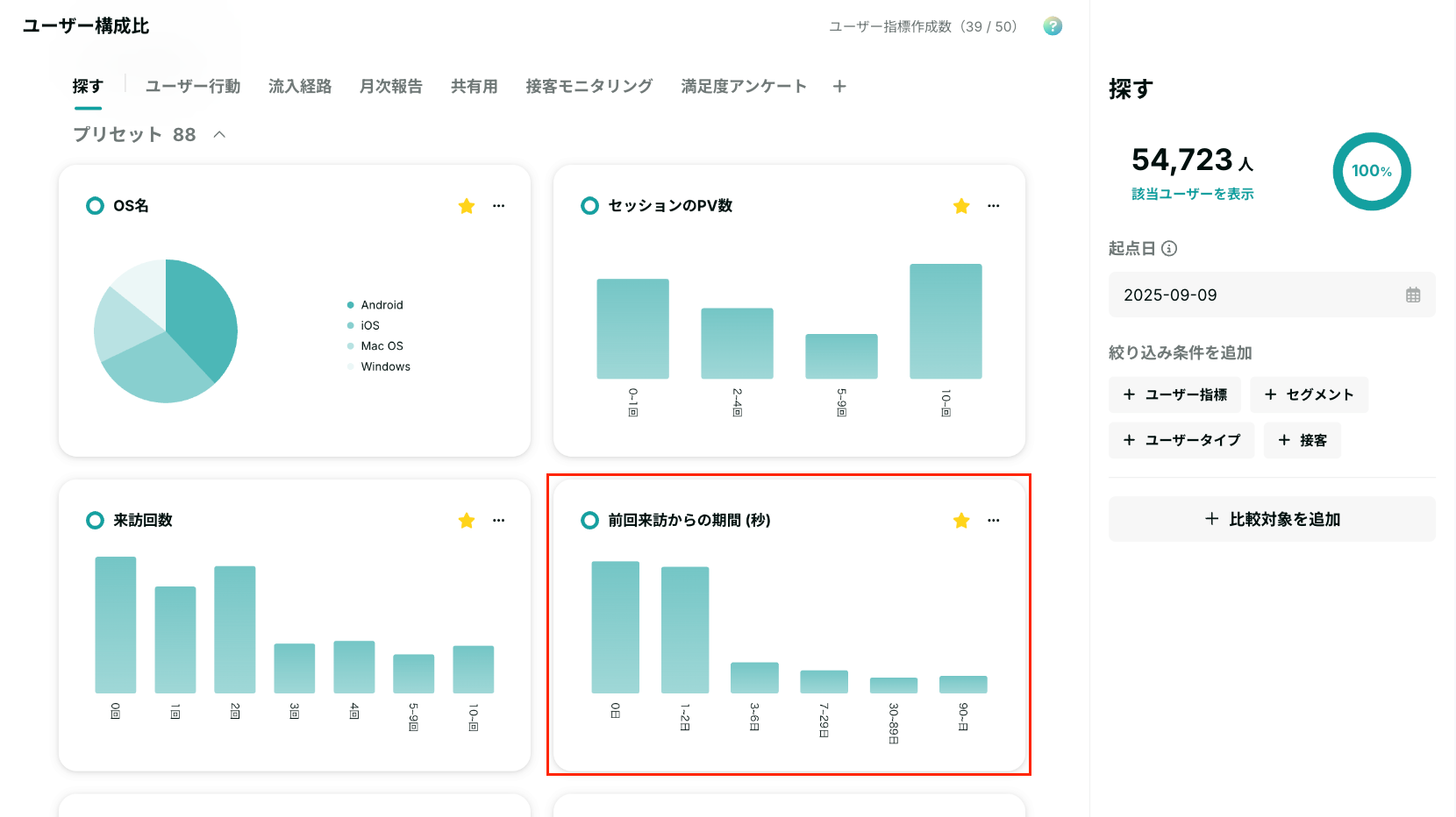Viewport: 1456px width, 817px height.
Task: Open more options on セッションのPV数 card
Action: [994, 206]
